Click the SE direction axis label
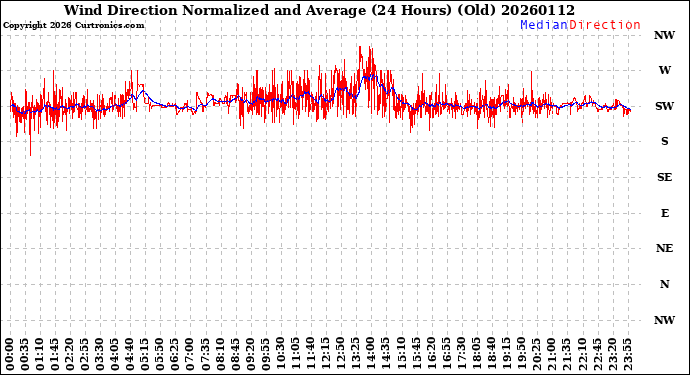This screenshot has width=690, height=375. (664, 177)
